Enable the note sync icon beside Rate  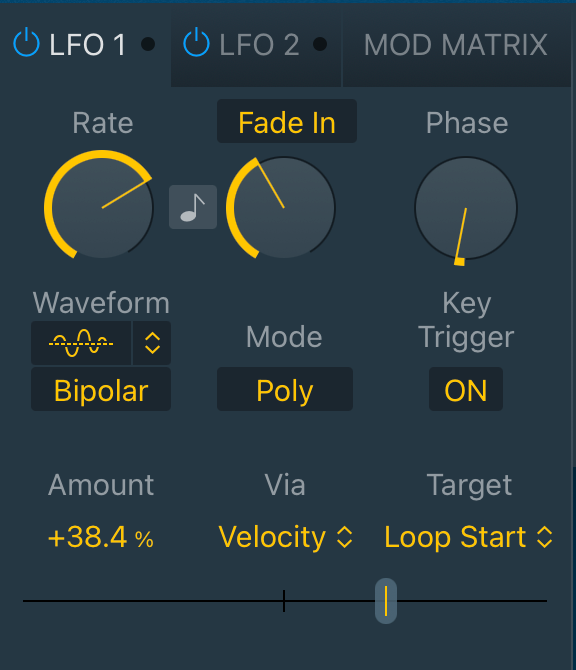(x=193, y=207)
